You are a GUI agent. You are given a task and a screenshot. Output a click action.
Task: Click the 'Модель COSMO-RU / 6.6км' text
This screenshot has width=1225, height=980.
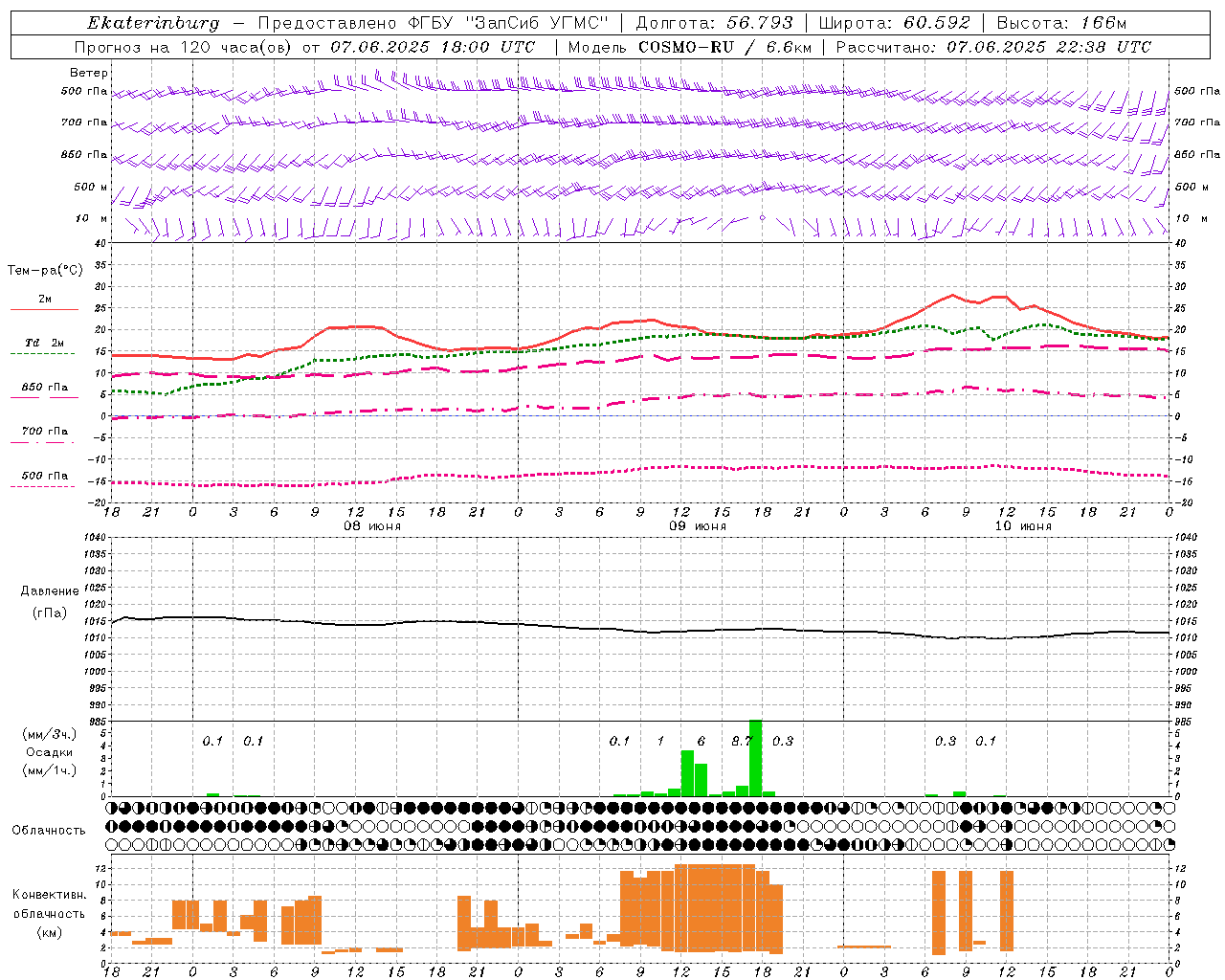(x=690, y=47)
